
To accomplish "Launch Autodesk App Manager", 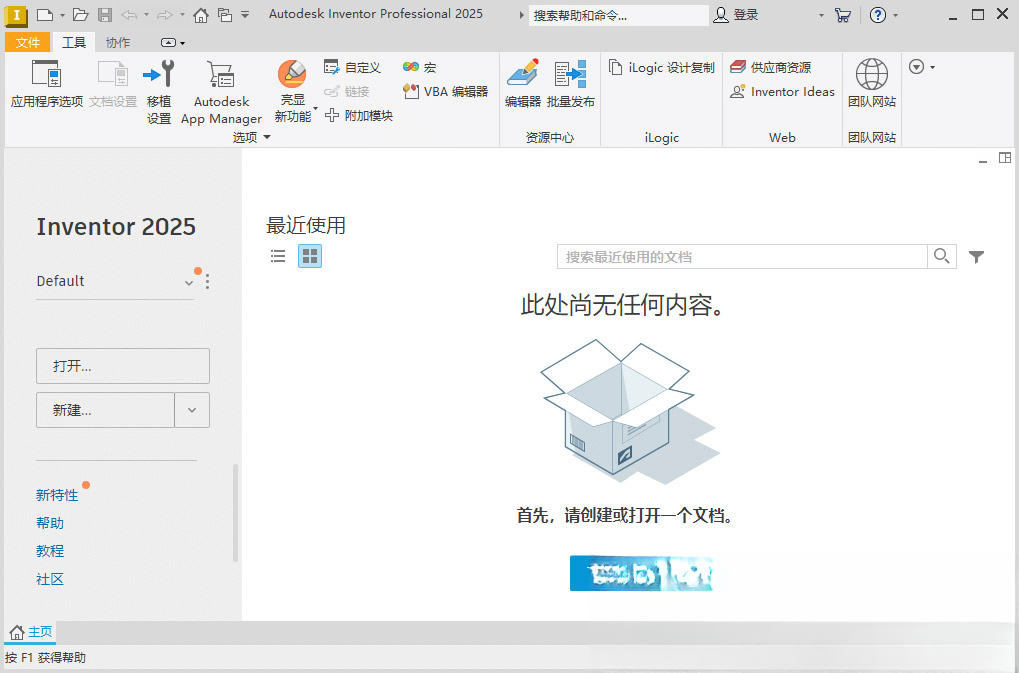I will pos(221,92).
